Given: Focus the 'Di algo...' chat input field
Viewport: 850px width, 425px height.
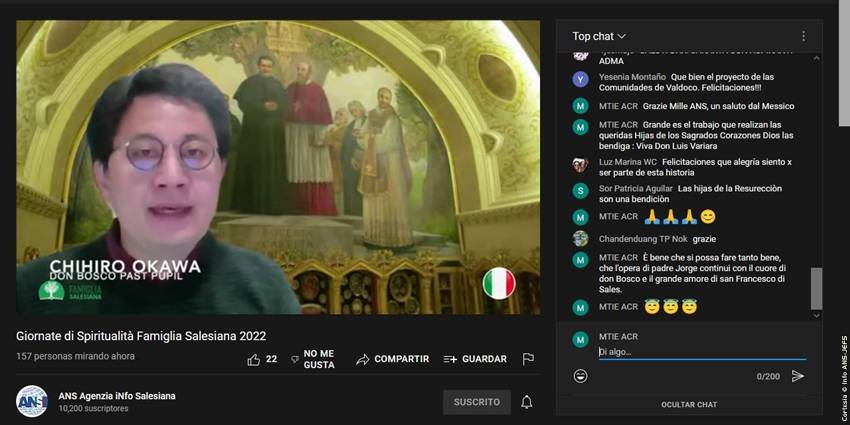Looking at the screenshot, I should coord(702,352).
